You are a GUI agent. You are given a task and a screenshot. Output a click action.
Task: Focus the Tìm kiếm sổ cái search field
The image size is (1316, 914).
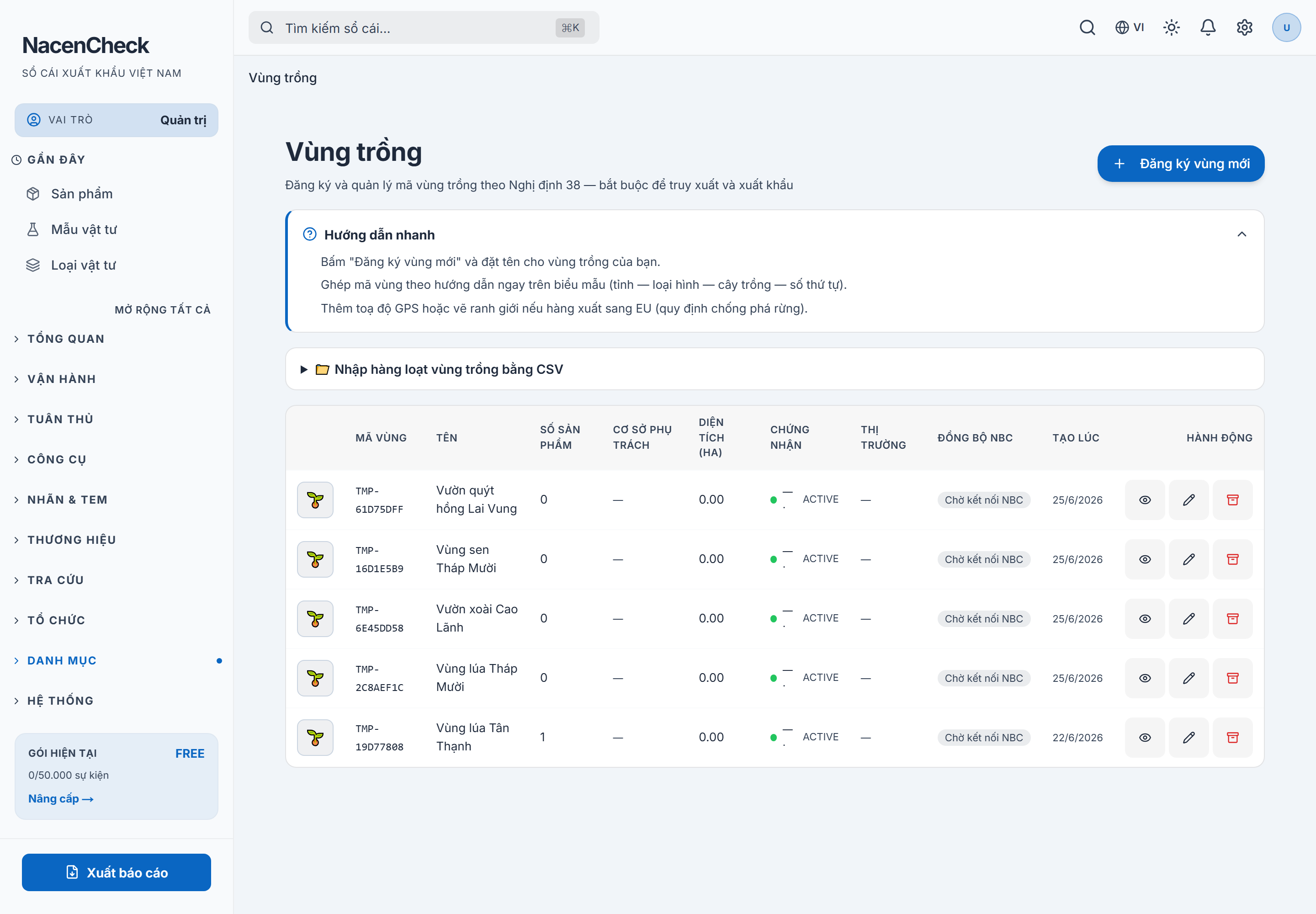click(x=423, y=27)
